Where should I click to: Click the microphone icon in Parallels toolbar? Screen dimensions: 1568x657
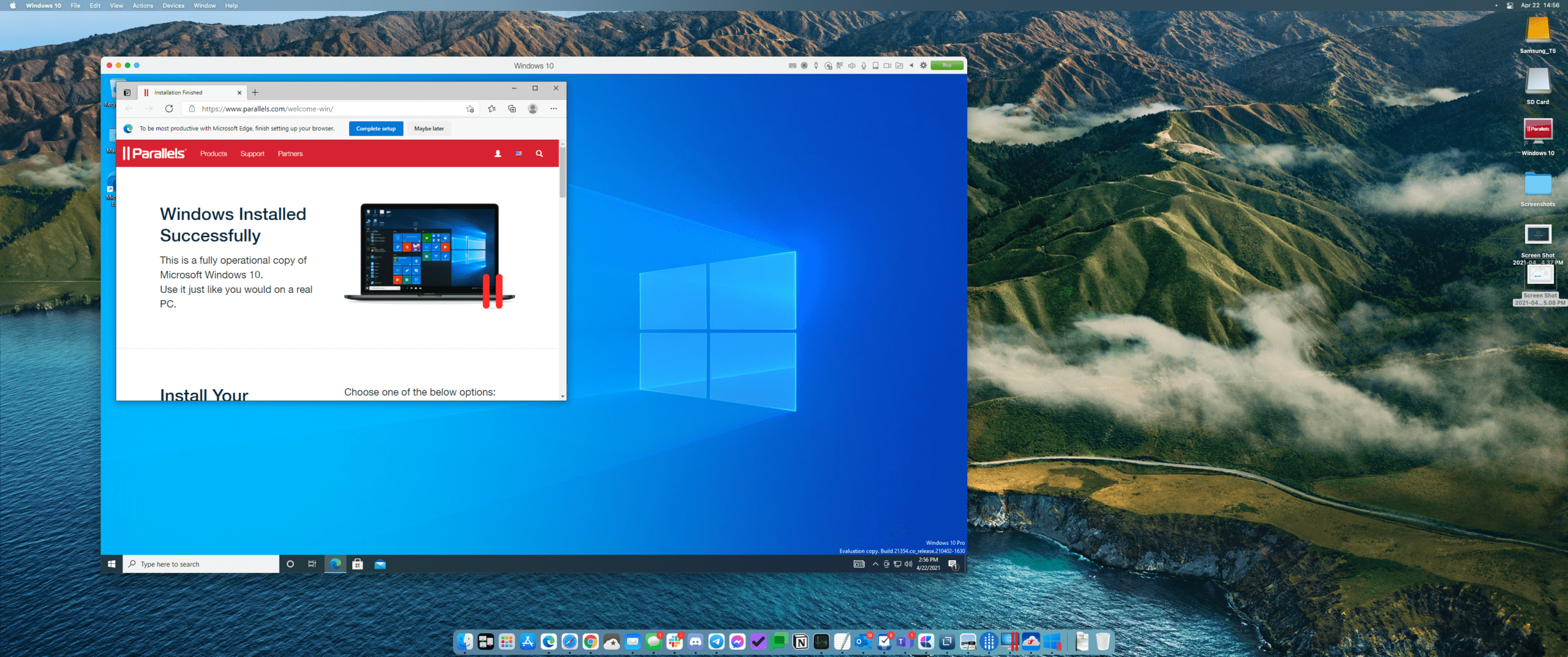pos(864,66)
